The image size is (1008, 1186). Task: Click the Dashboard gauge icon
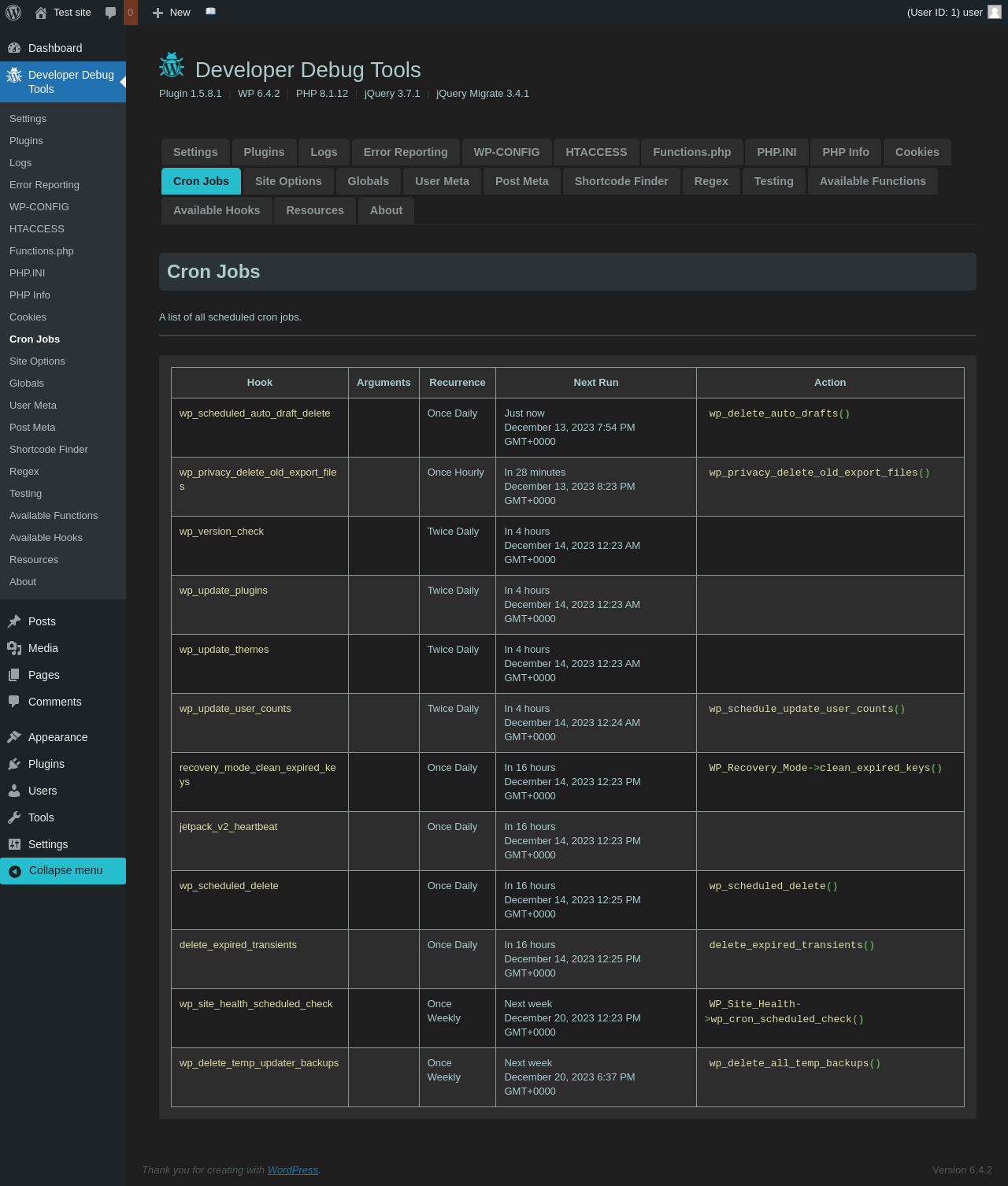(x=14, y=48)
